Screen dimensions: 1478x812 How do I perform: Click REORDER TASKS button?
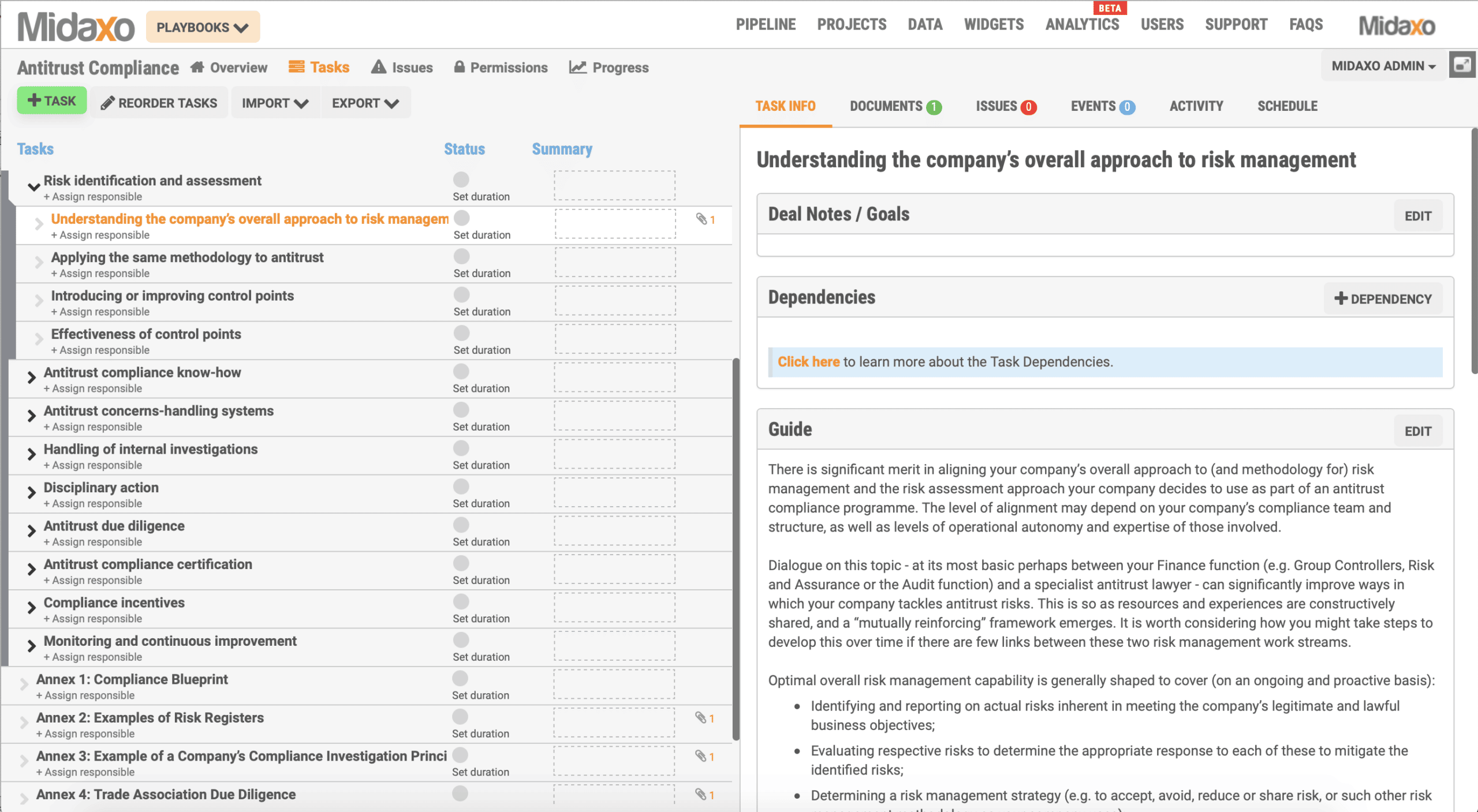point(159,103)
